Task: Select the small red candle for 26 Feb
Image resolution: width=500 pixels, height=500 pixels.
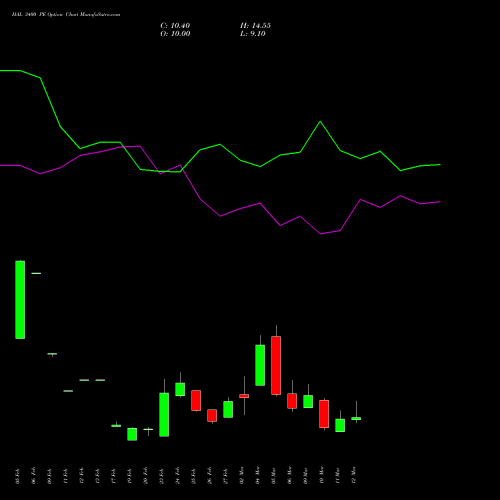Action: (212, 416)
